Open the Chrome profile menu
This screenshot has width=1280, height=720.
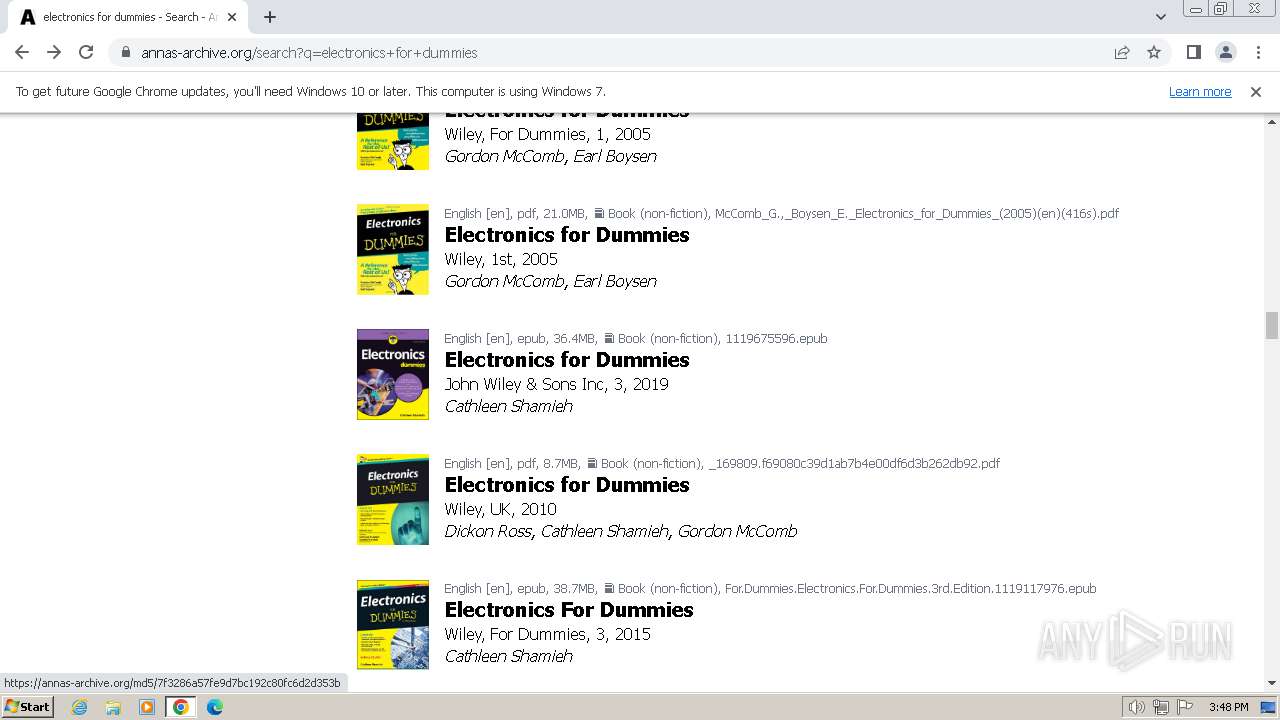[x=1225, y=52]
